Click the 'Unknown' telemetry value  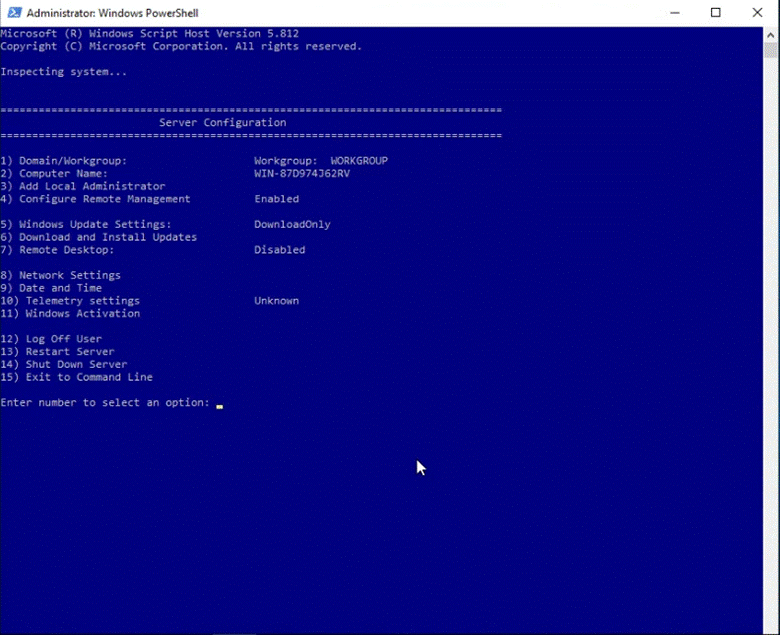click(x=277, y=301)
